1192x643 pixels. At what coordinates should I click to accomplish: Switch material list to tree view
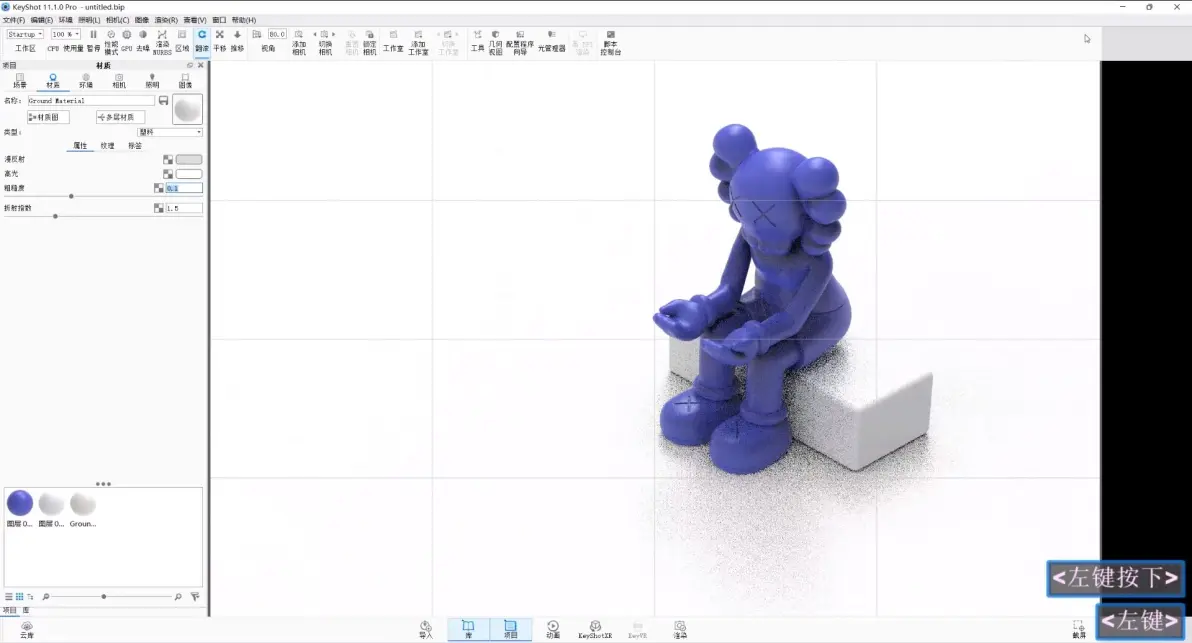click(x=30, y=597)
